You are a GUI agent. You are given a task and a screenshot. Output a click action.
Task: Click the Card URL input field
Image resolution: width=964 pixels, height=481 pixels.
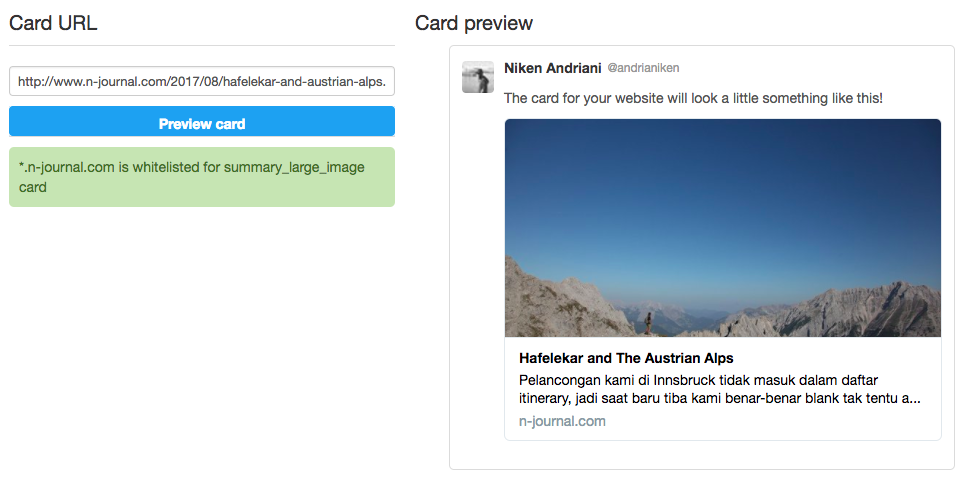(x=202, y=81)
